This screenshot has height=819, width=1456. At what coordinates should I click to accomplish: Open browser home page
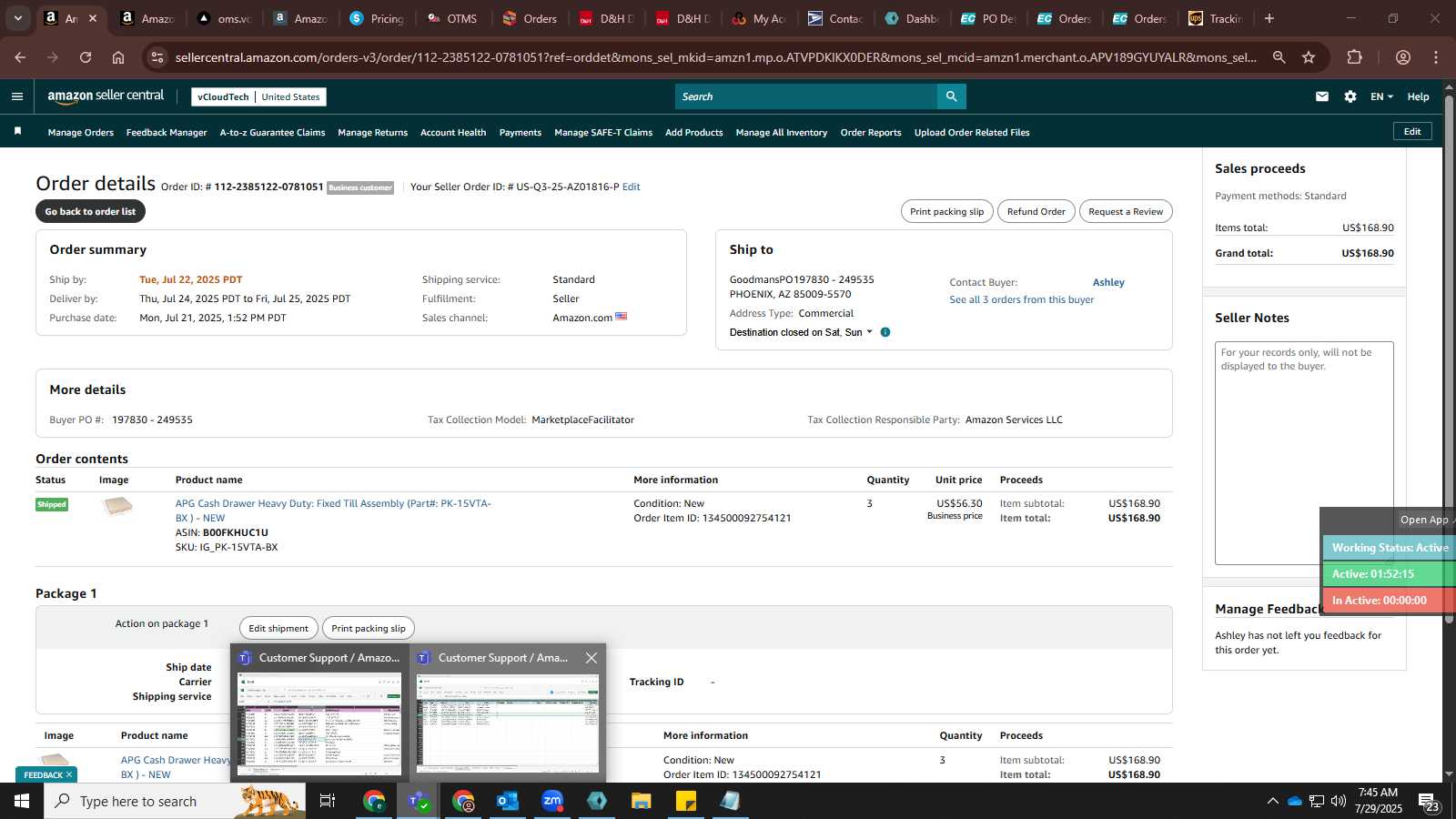pos(118,57)
